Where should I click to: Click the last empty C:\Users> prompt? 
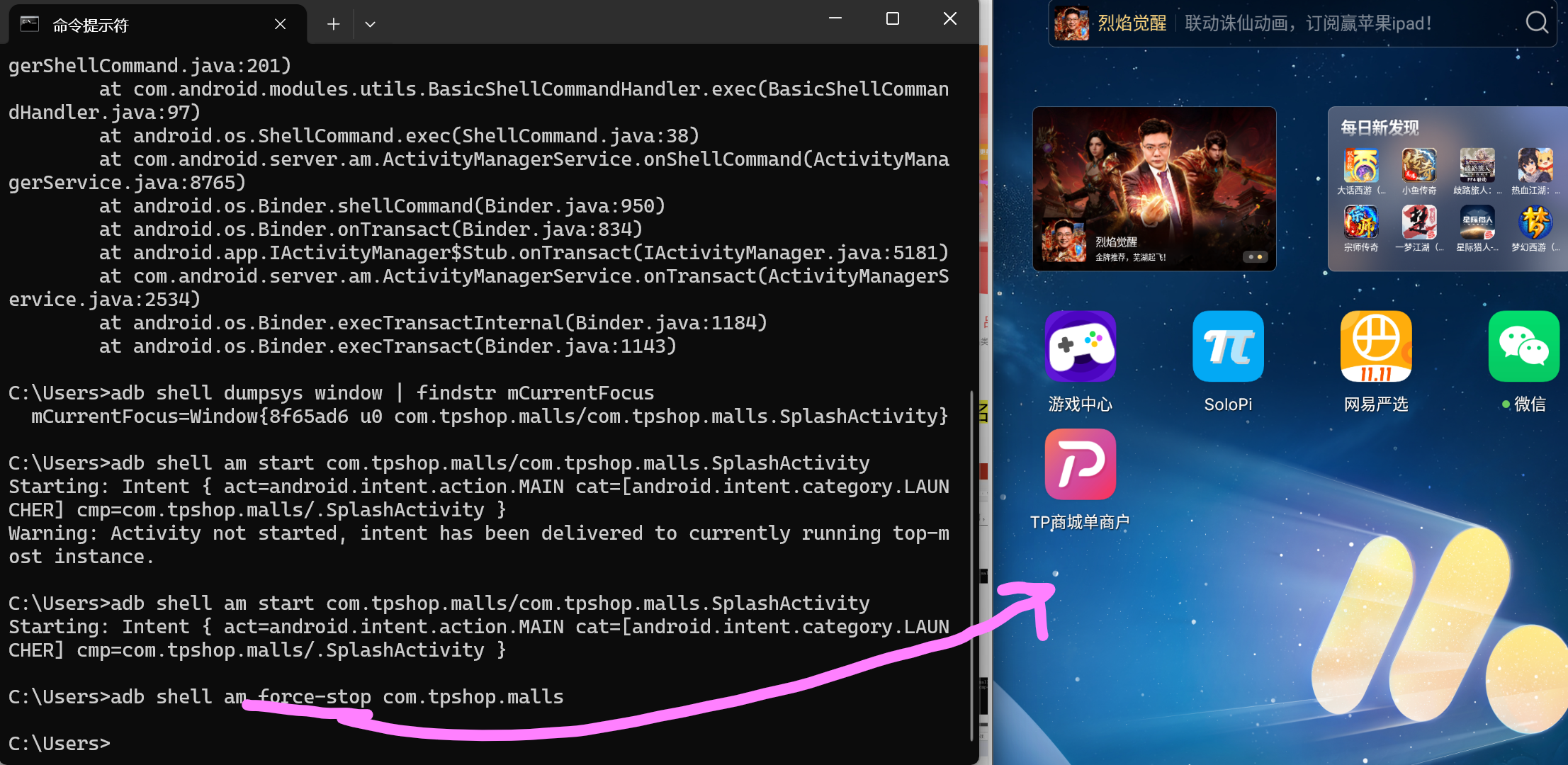click(x=60, y=744)
